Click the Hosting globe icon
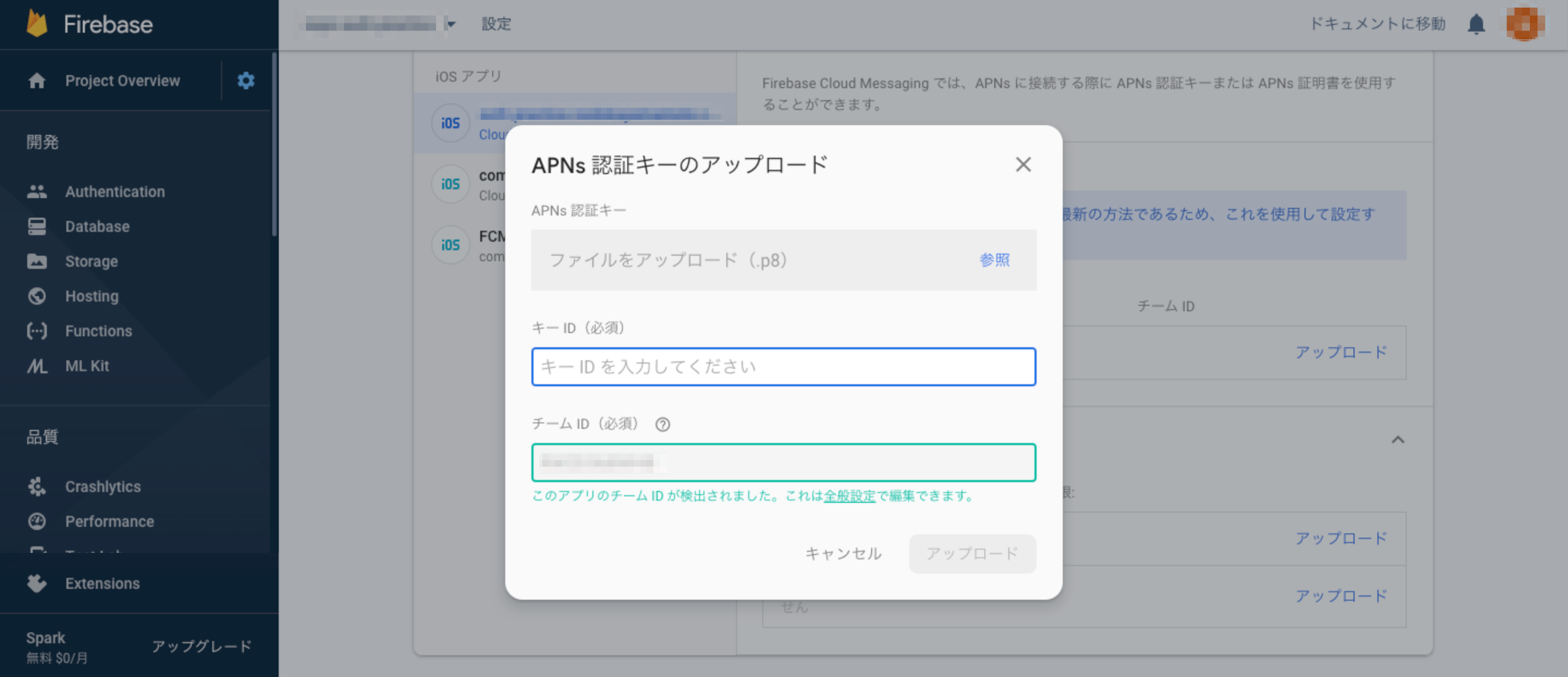 37,296
